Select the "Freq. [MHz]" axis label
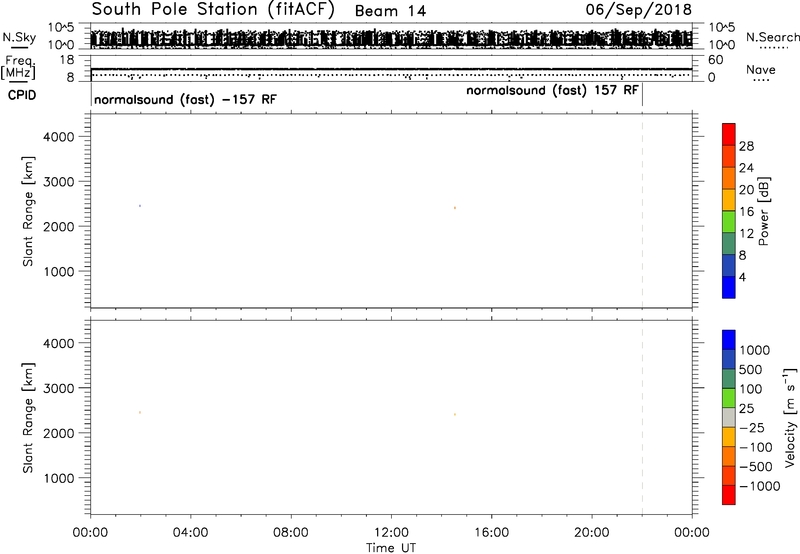The height and width of the screenshot is (554, 800). pyautogui.click(x=19, y=68)
